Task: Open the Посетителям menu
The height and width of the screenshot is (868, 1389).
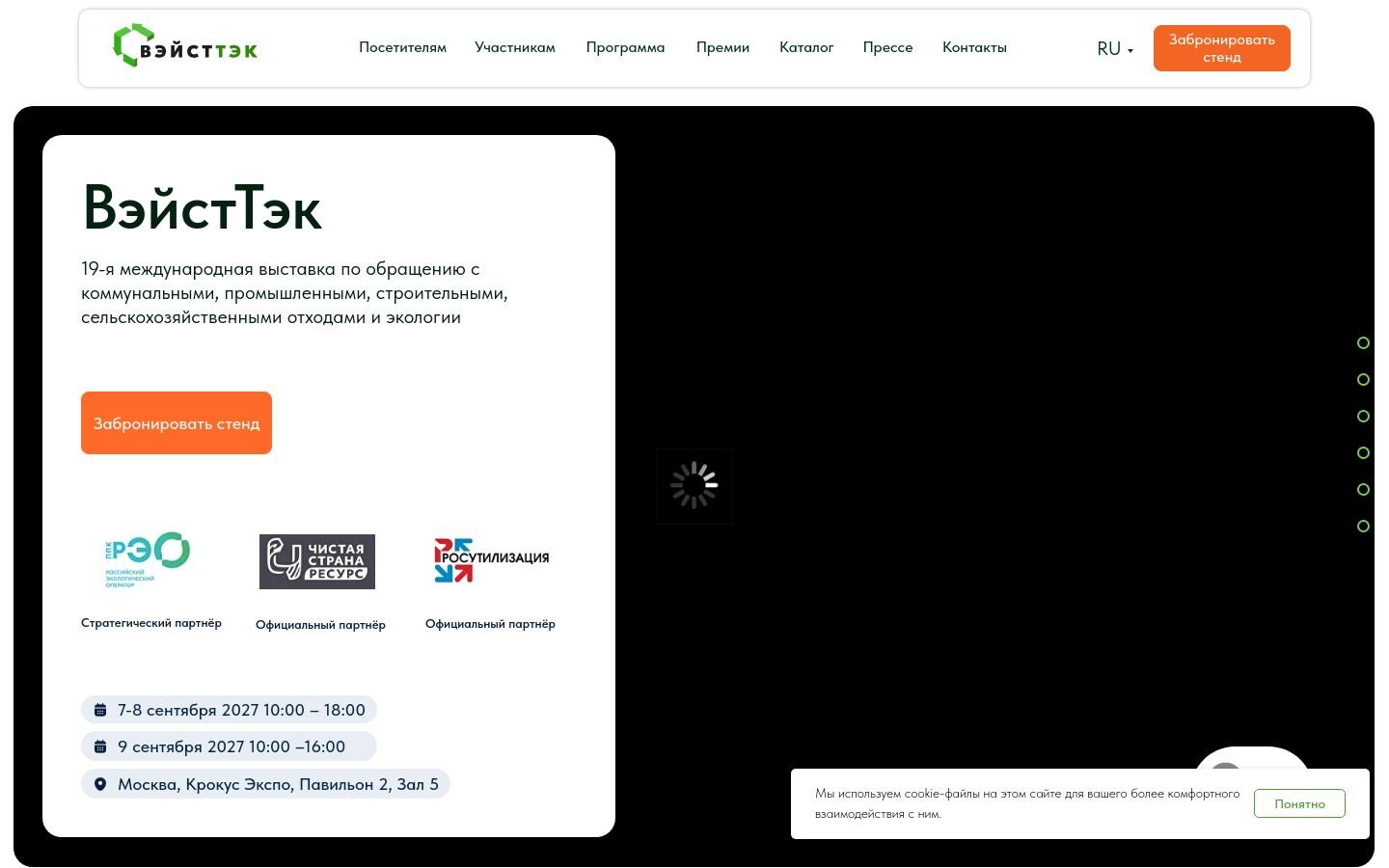Action: 402,47
